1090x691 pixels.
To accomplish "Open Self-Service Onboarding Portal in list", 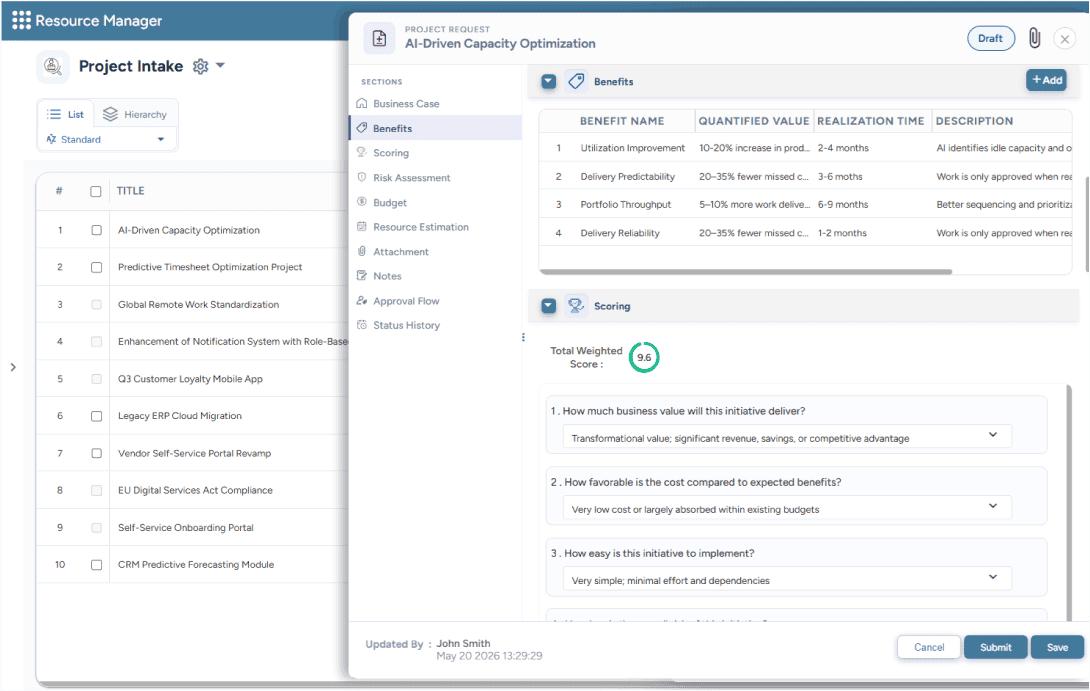I will pyautogui.click(x=186, y=528).
